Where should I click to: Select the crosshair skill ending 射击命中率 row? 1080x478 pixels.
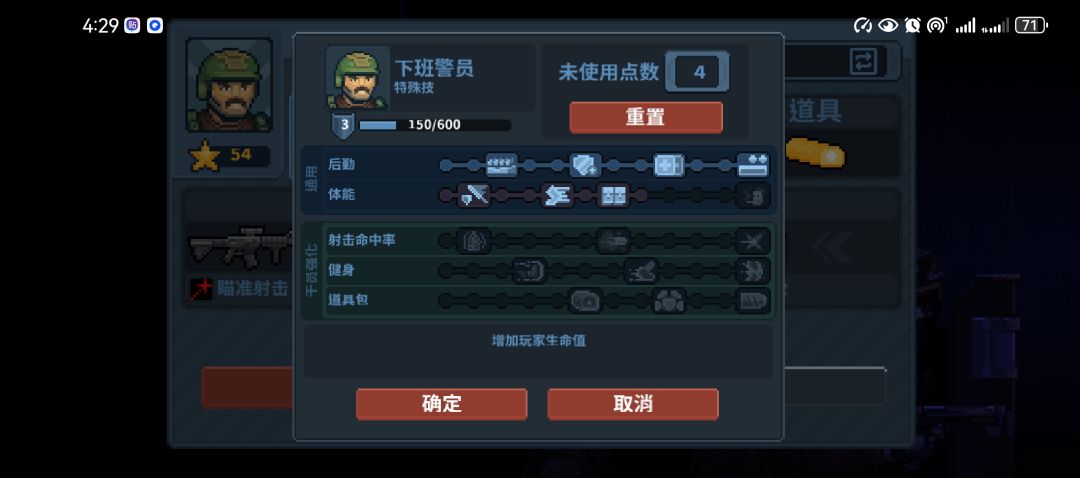point(752,241)
